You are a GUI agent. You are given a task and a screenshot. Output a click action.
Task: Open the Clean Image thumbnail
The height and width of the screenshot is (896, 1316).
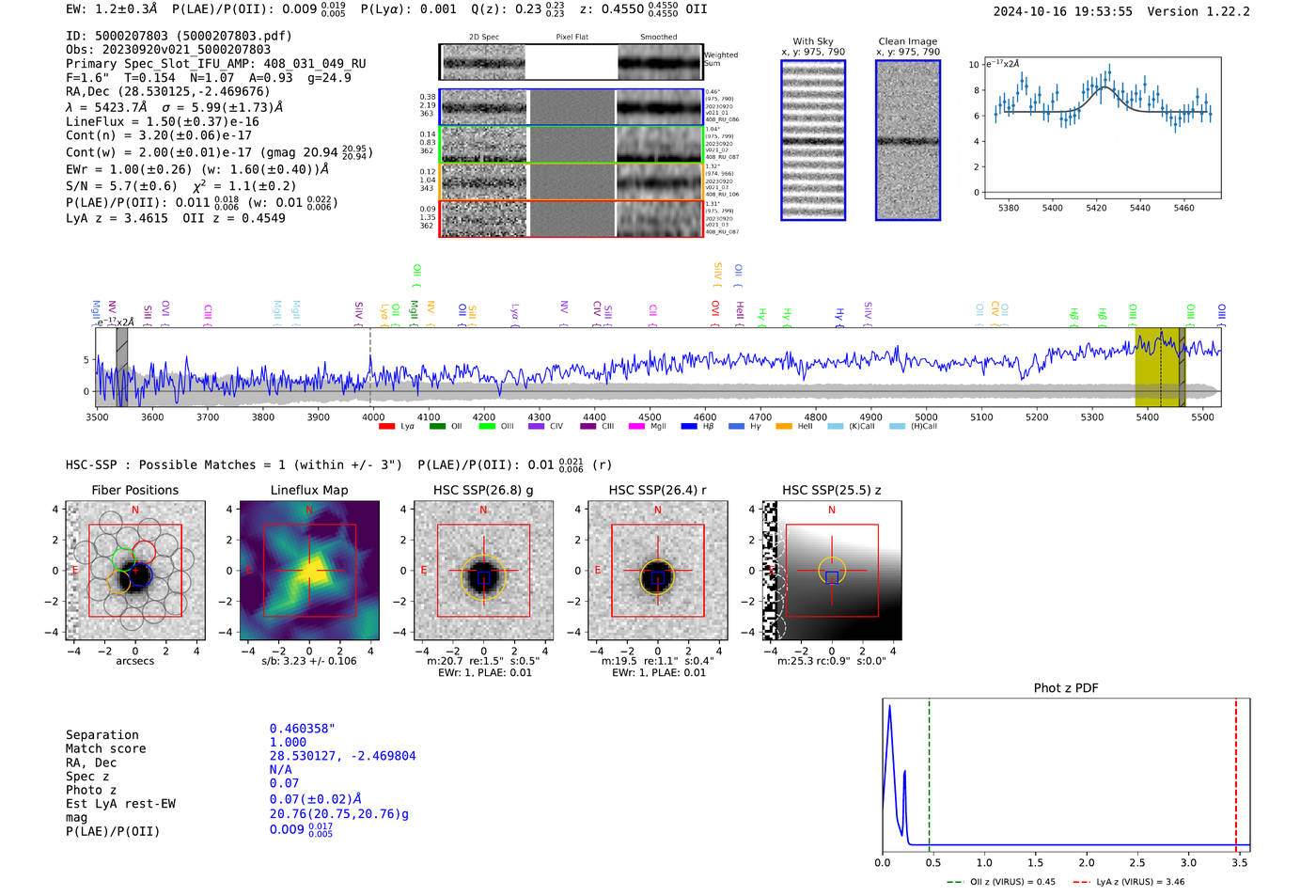coord(908,140)
